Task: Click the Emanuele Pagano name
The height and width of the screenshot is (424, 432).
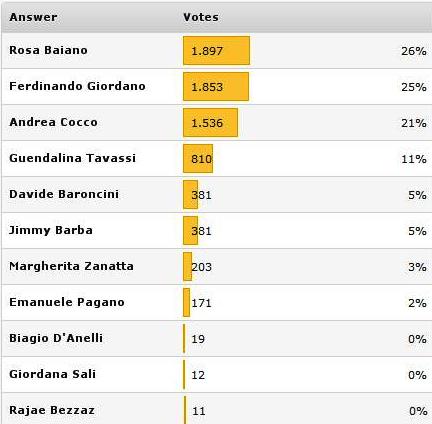Action: 67,302
